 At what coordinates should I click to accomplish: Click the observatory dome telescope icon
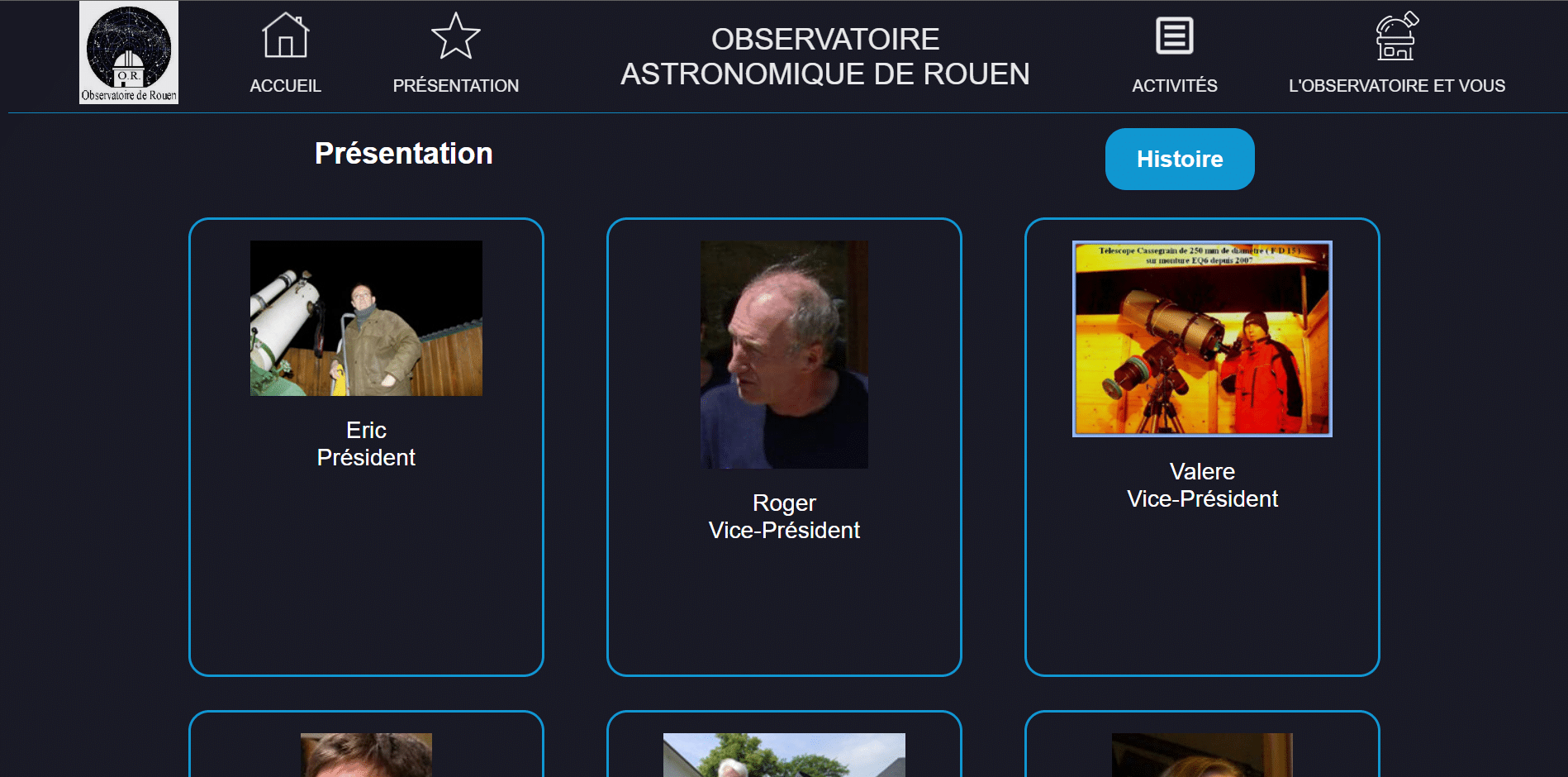point(1397,36)
